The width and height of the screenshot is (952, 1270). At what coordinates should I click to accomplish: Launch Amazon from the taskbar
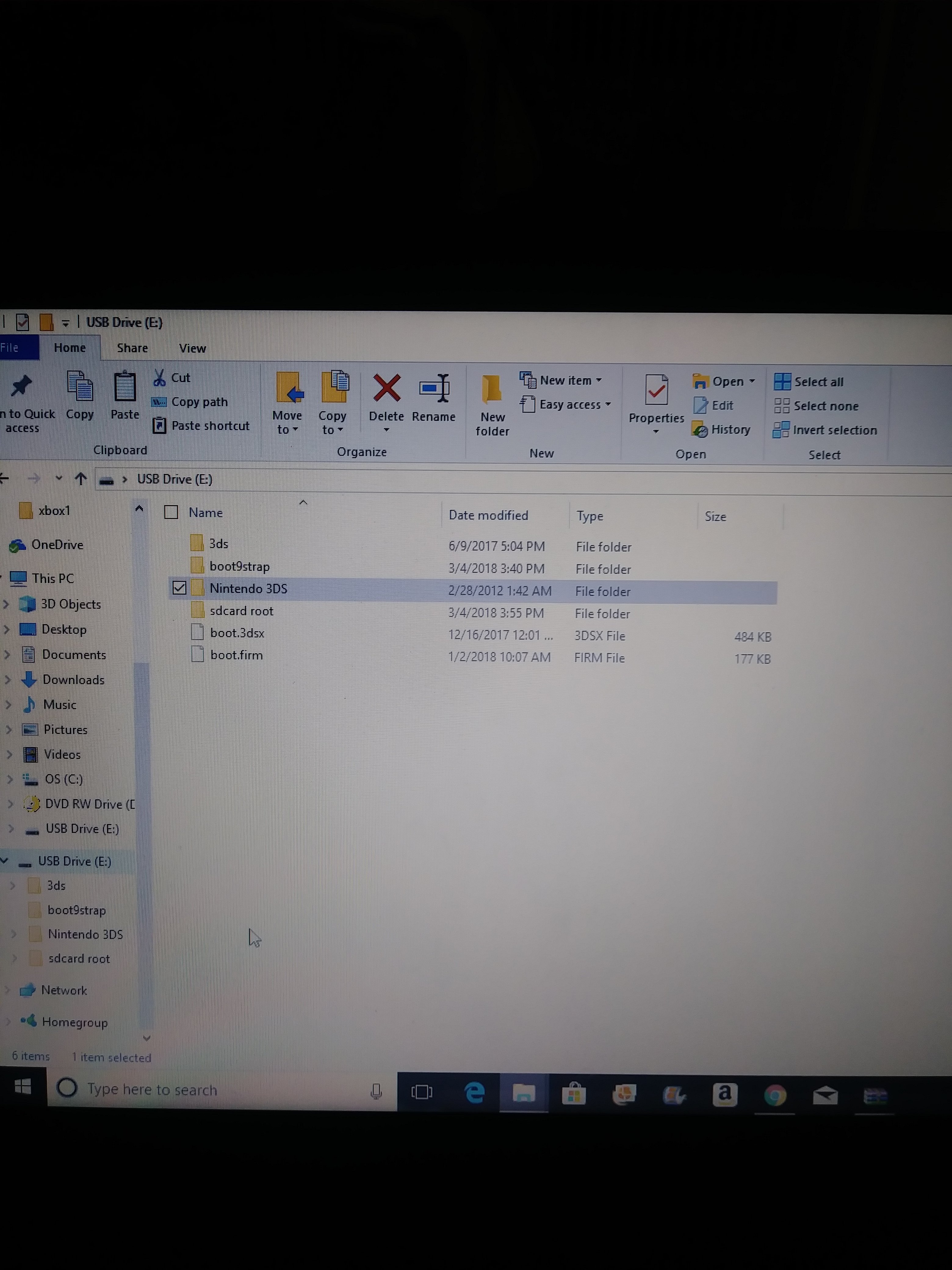tap(725, 1094)
